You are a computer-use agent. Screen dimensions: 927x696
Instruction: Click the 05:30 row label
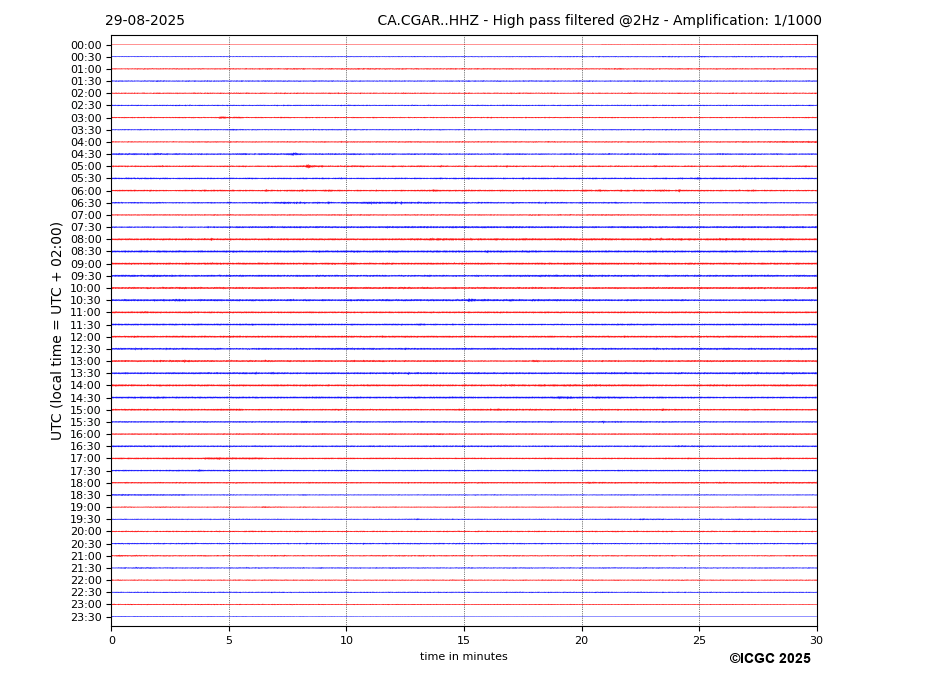(x=86, y=179)
